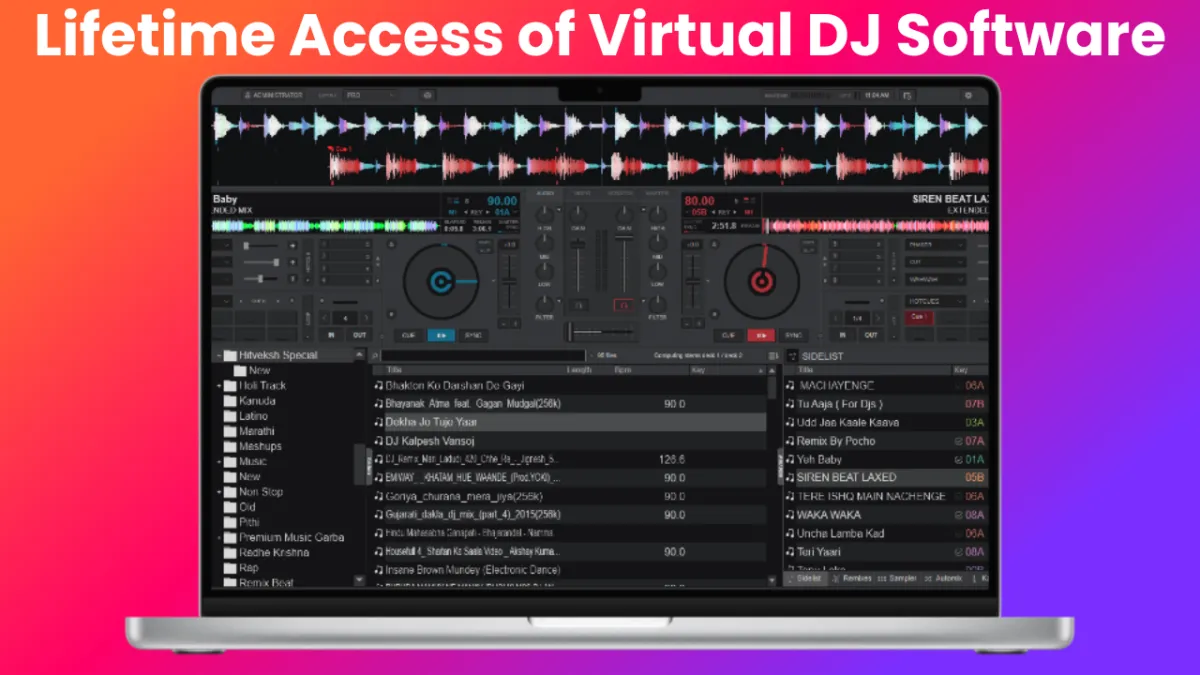This screenshot has width=1200, height=675.
Task: Select the Radhe Krishna folder
Action: click(x=267, y=552)
